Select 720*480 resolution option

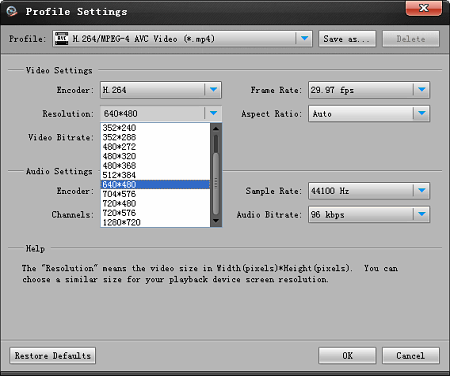tap(155, 203)
